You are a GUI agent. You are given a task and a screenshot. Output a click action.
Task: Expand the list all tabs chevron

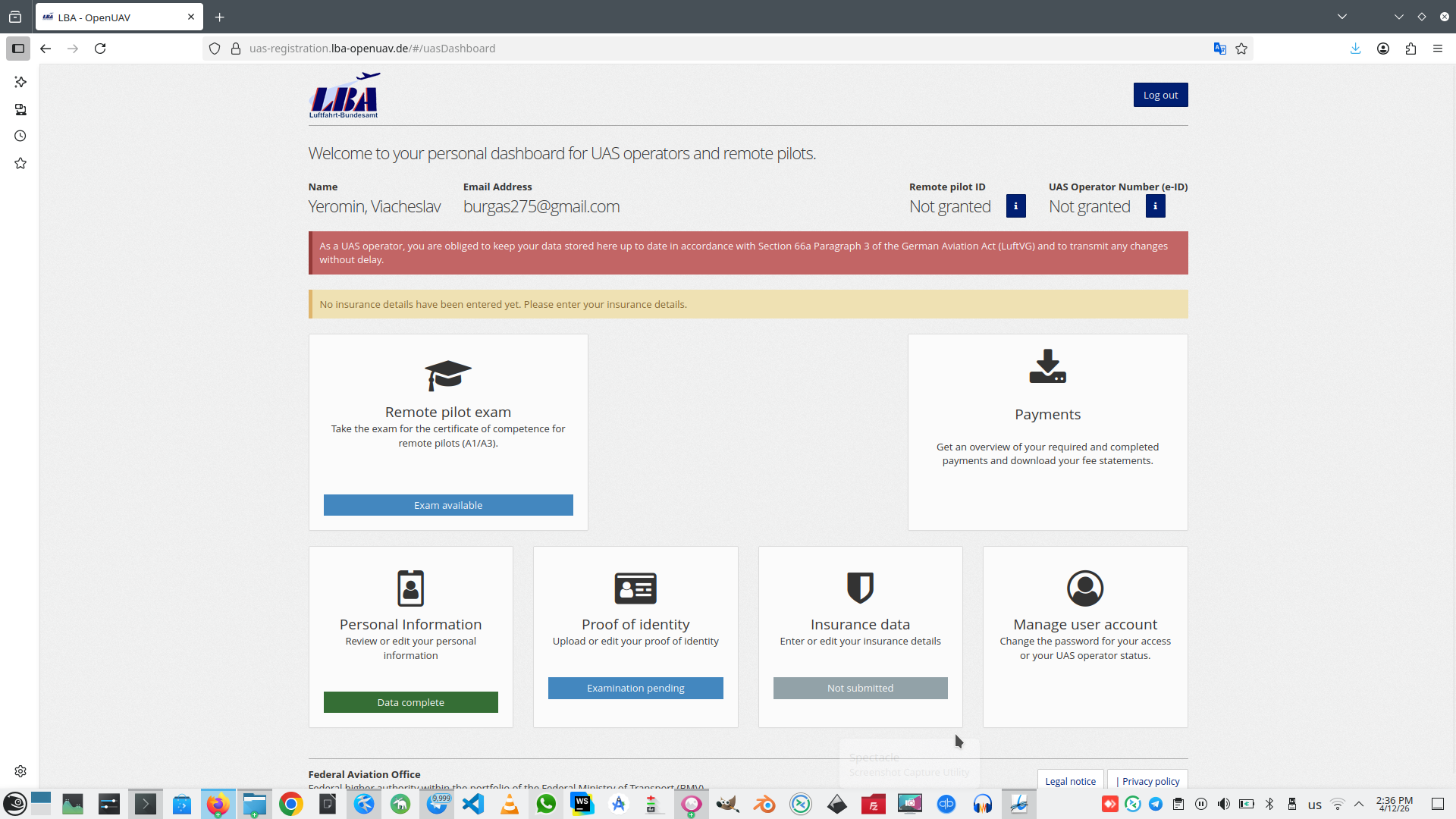pyautogui.click(x=1341, y=17)
